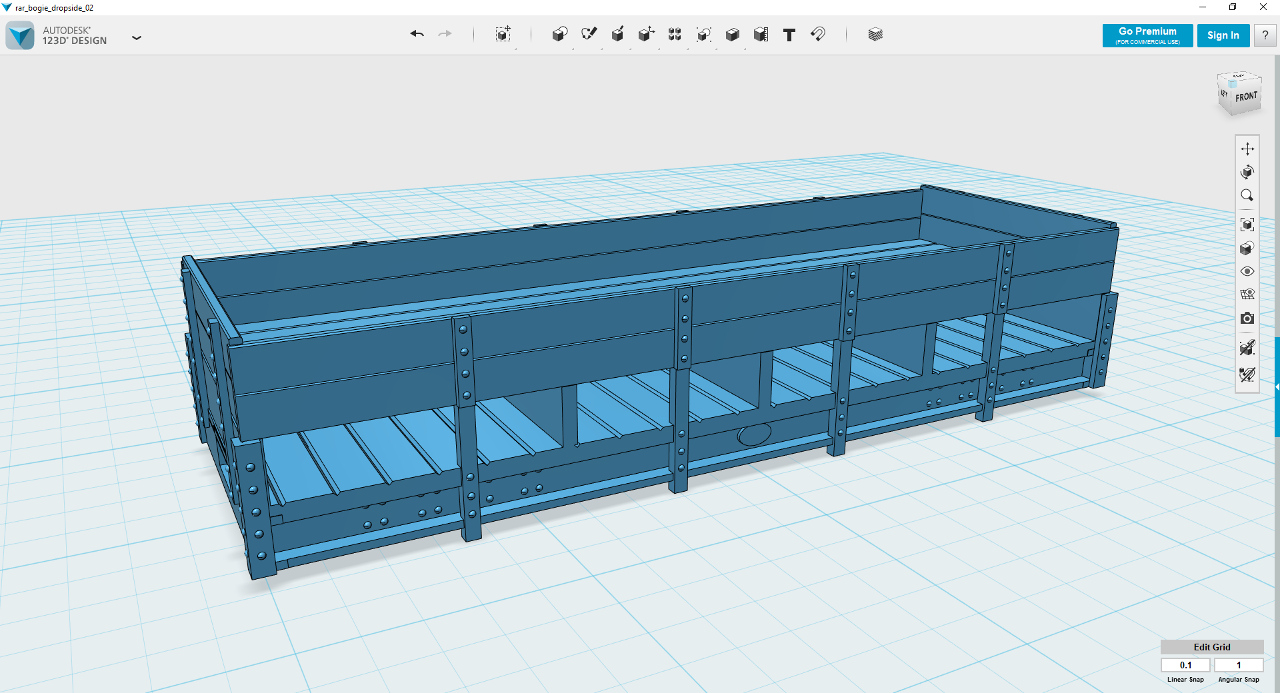Open the Combine tools icon
This screenshot has height=693, width=1280.
coord(732,34)
